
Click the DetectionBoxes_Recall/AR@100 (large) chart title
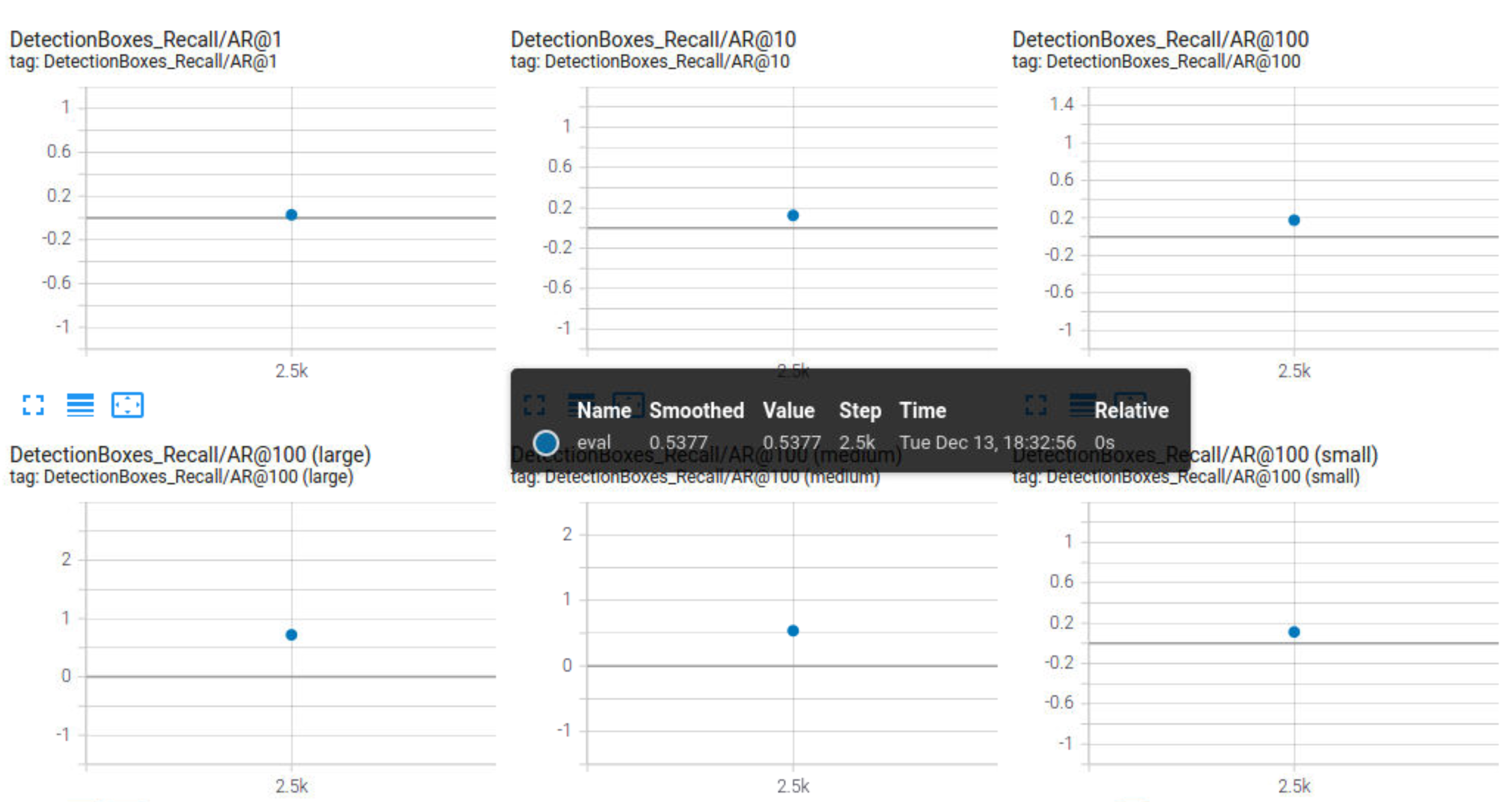pyautogui.click(x=190, y=455)
